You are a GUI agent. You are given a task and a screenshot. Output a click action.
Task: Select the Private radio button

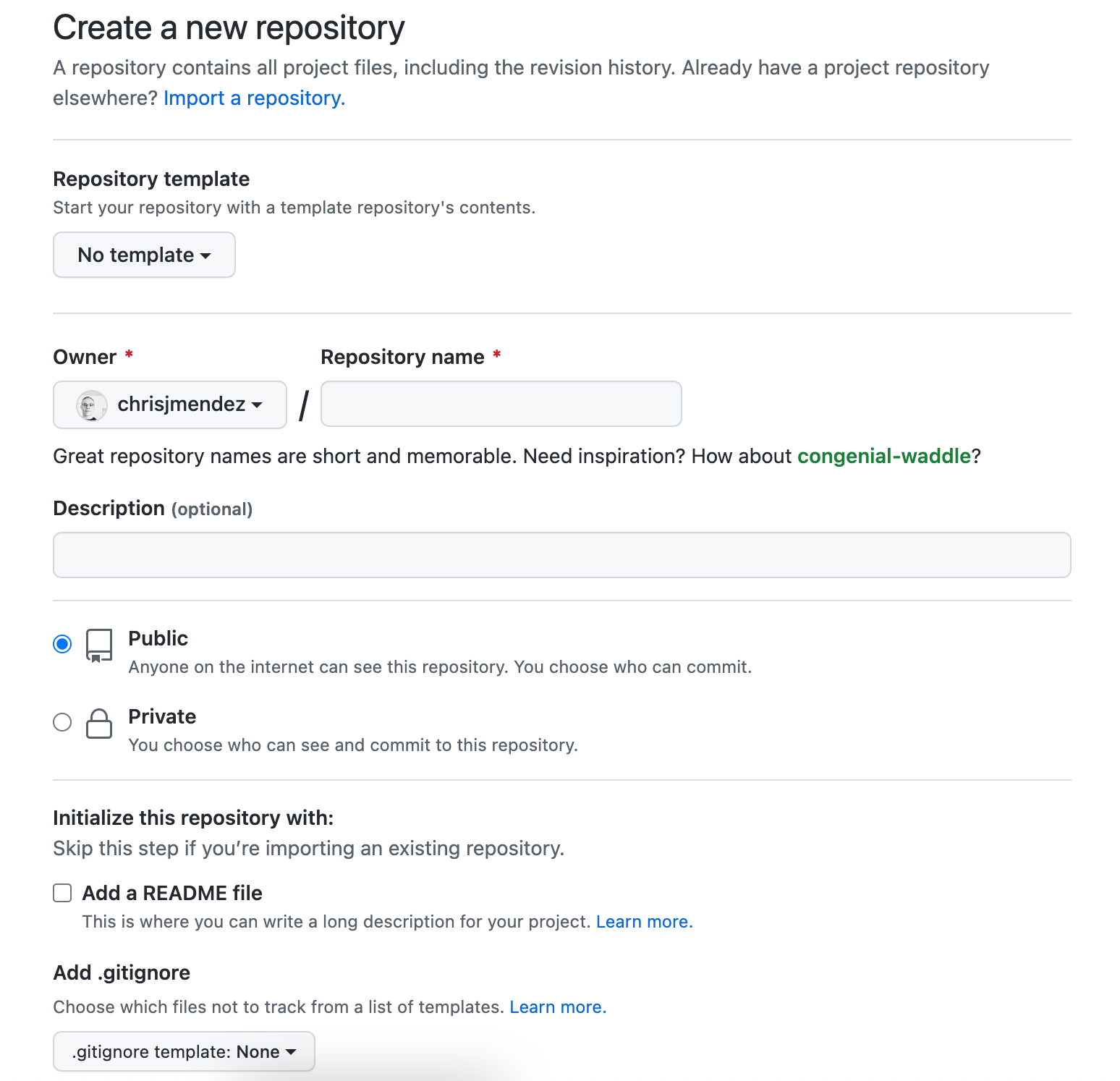point(62,721)
